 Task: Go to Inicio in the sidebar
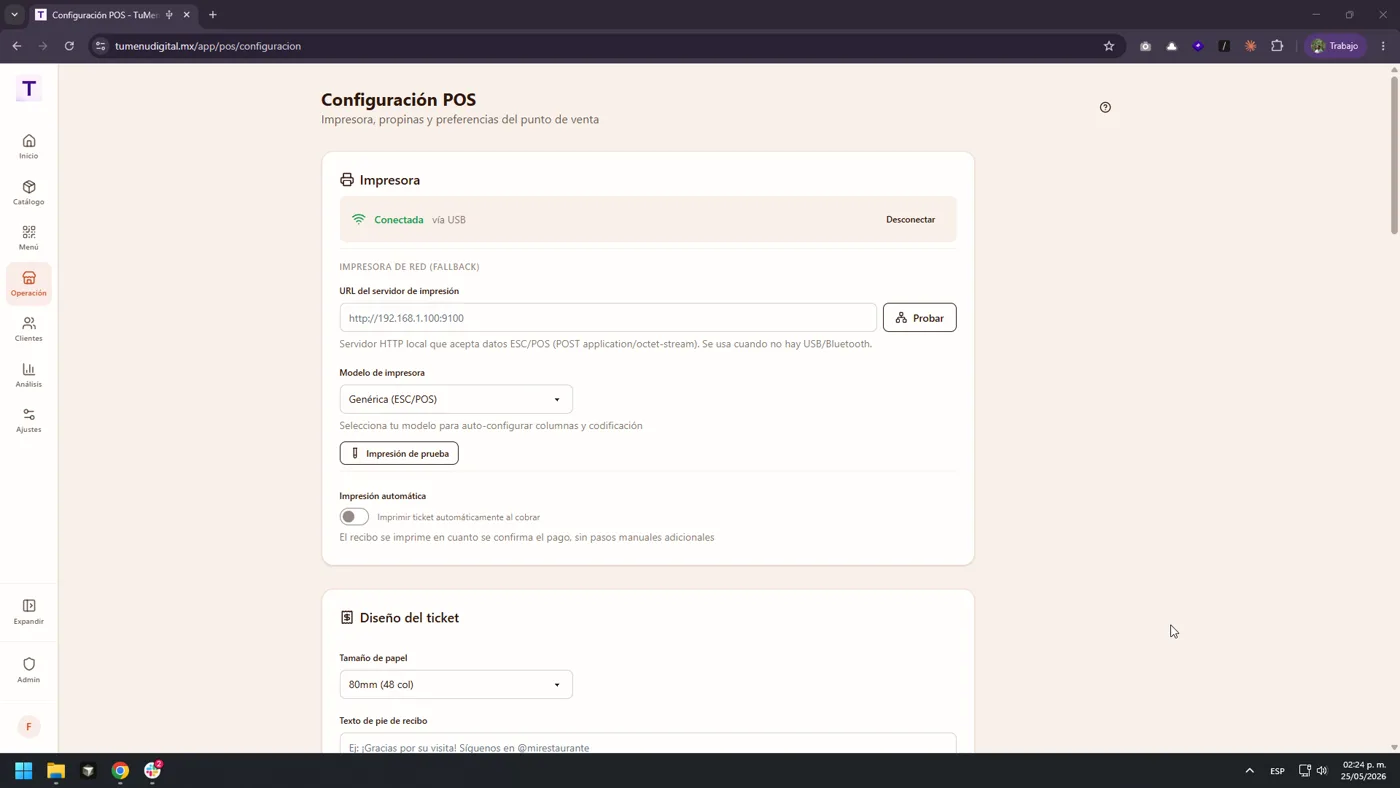pyautogui.click(x=29, y=146)
